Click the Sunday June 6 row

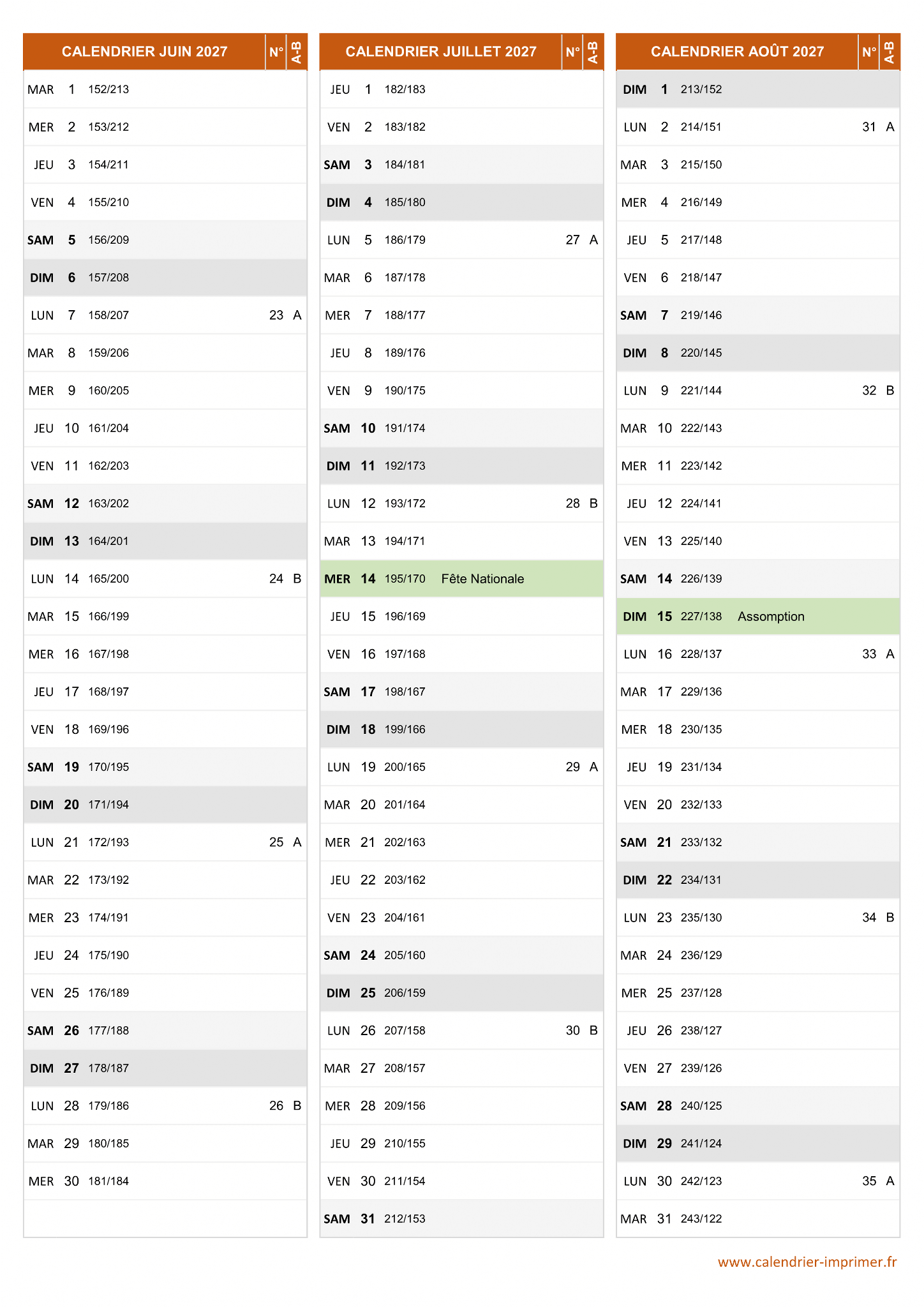tap(165, 278)
